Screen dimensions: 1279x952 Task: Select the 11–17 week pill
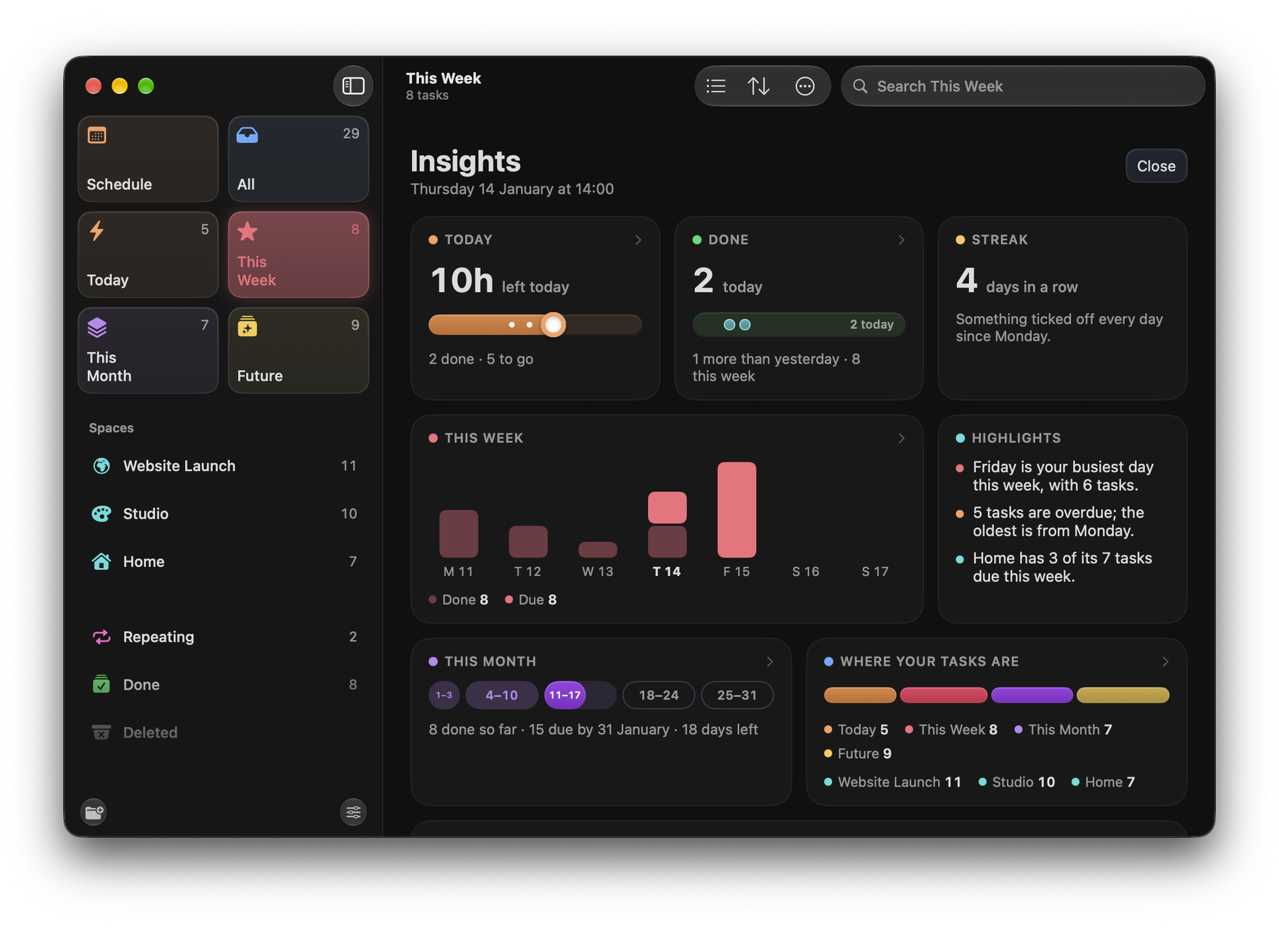[x=580, y=695]
